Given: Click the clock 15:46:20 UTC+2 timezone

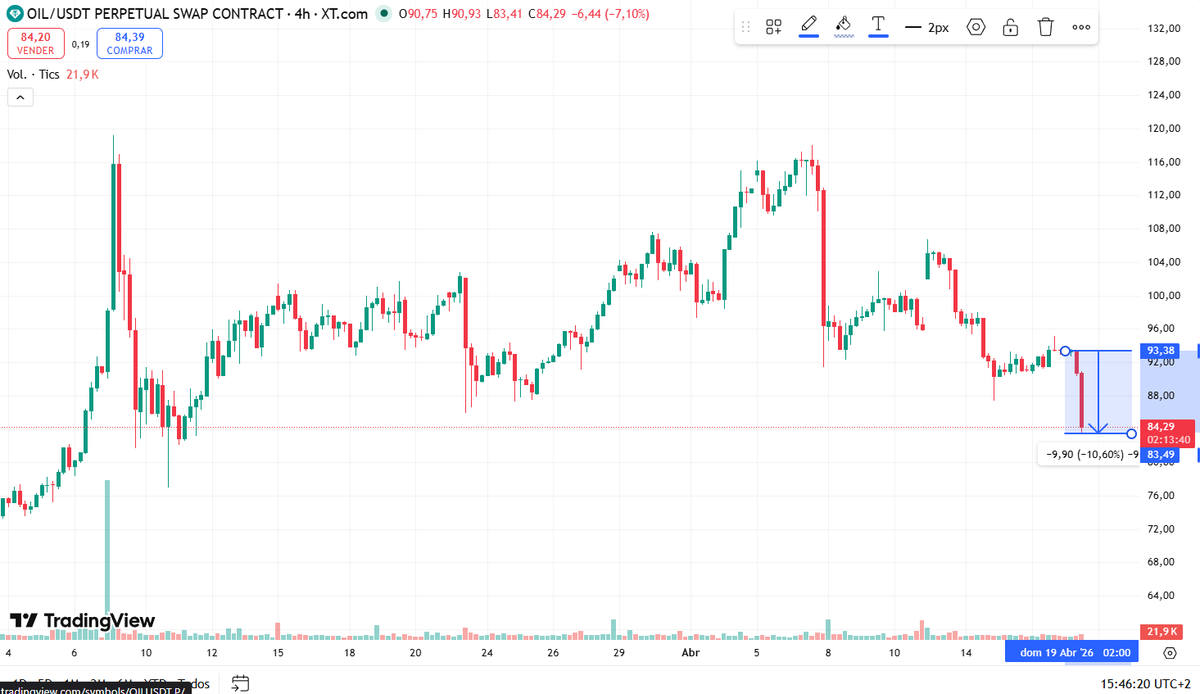Looking at the screenshot, I should coord(1143,683).
